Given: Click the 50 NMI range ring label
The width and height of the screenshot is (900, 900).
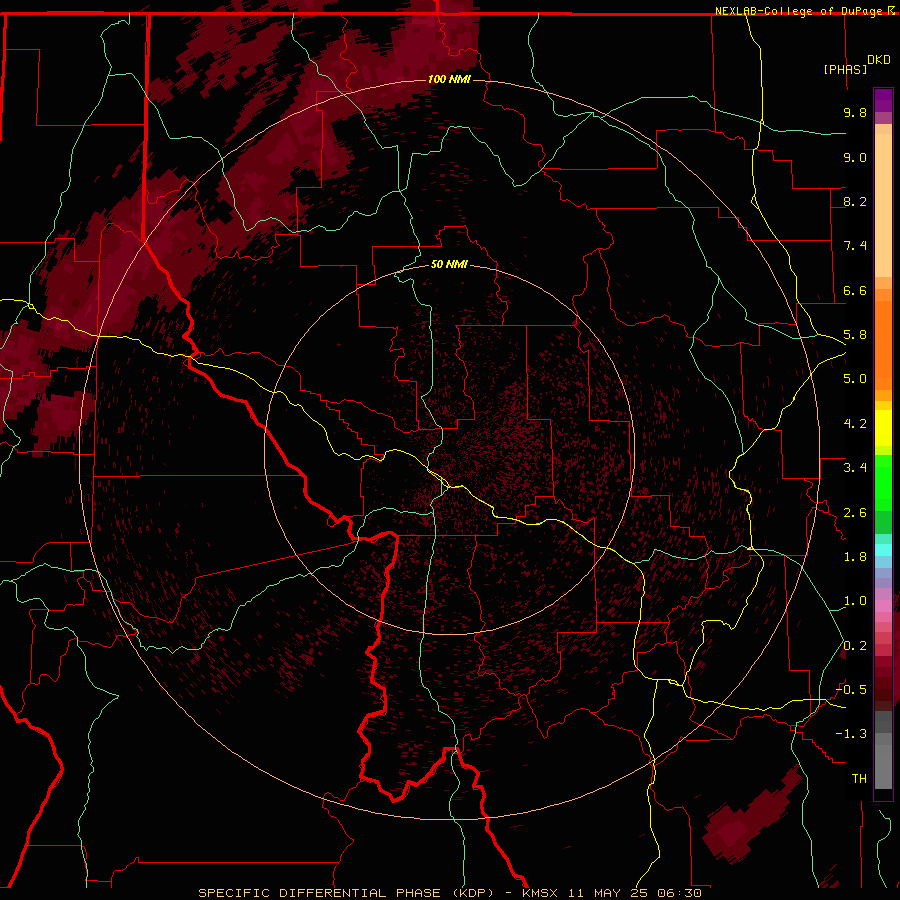Looking at the screenshot, I should click(449, 264).
